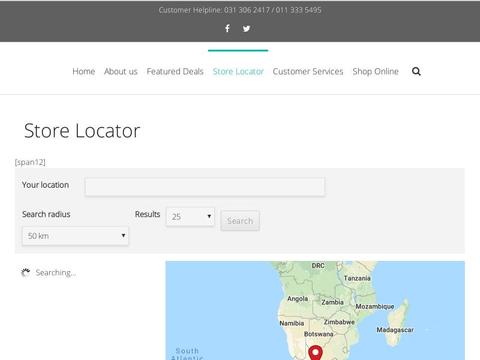Click the Namibia label on map
The width and height of the screenshot is (480, 360).
coord(292,323)
